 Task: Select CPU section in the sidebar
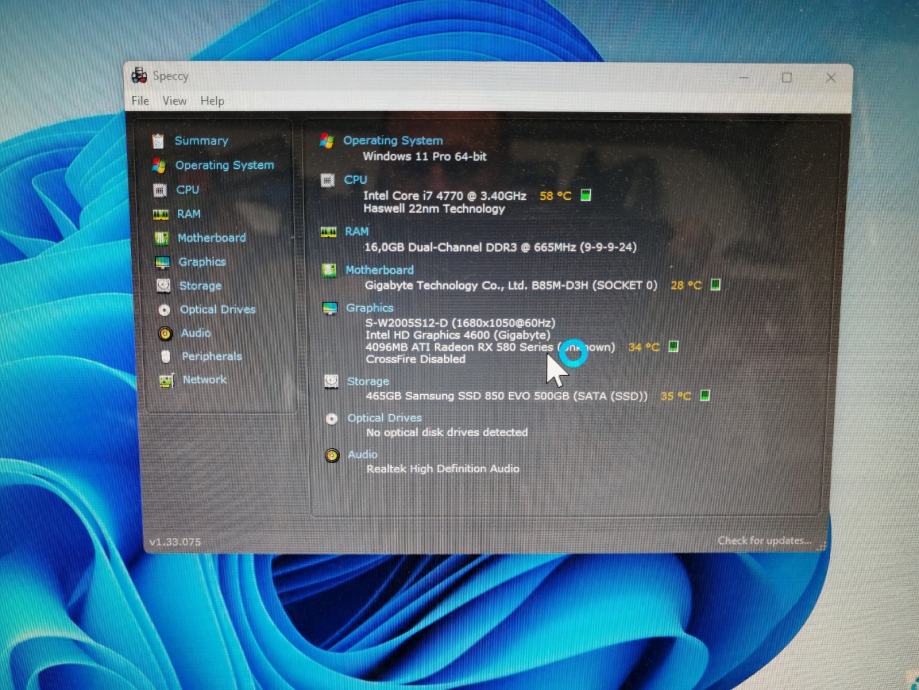[188, 190]
